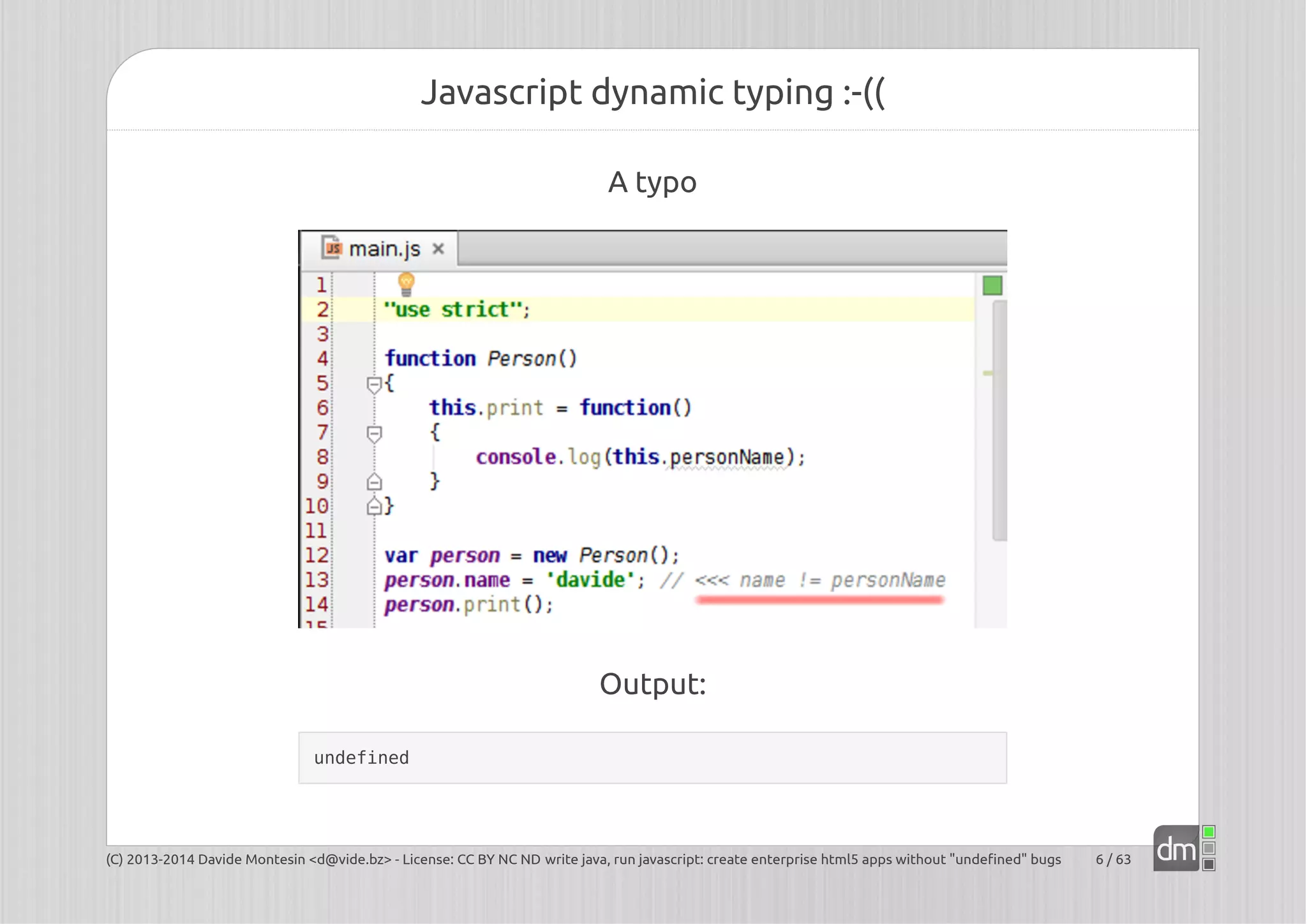Click 'person.print();' on line 14
The height and width of the screenshot is (924, 1307).
(468, 605)
